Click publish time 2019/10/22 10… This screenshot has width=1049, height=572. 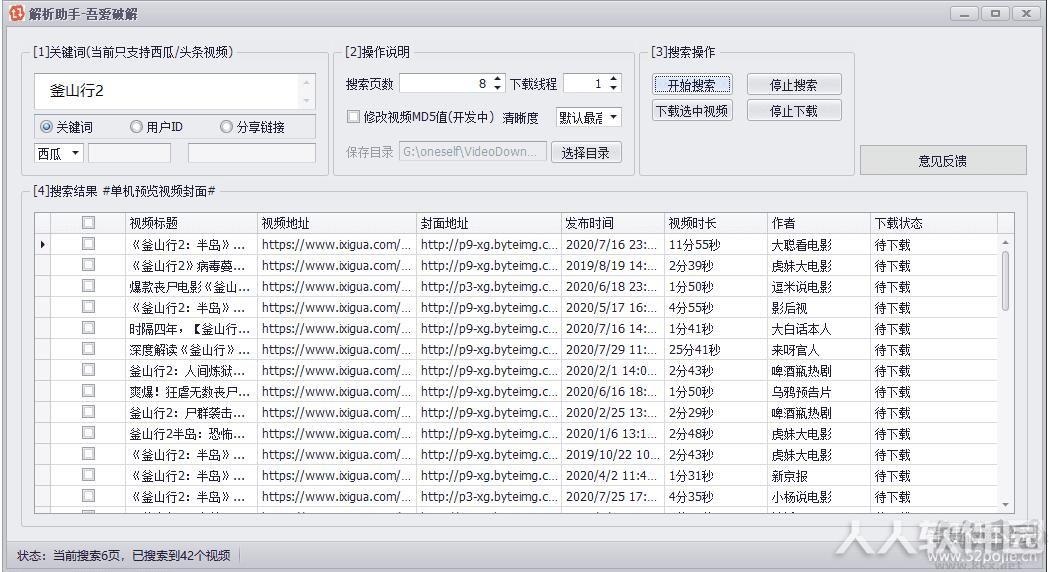613,454
